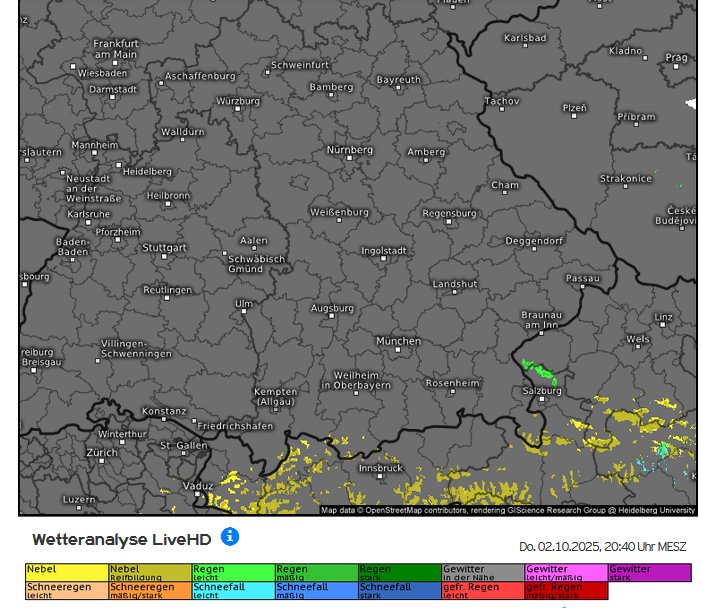Click the München city marker on map

[398, 350]
